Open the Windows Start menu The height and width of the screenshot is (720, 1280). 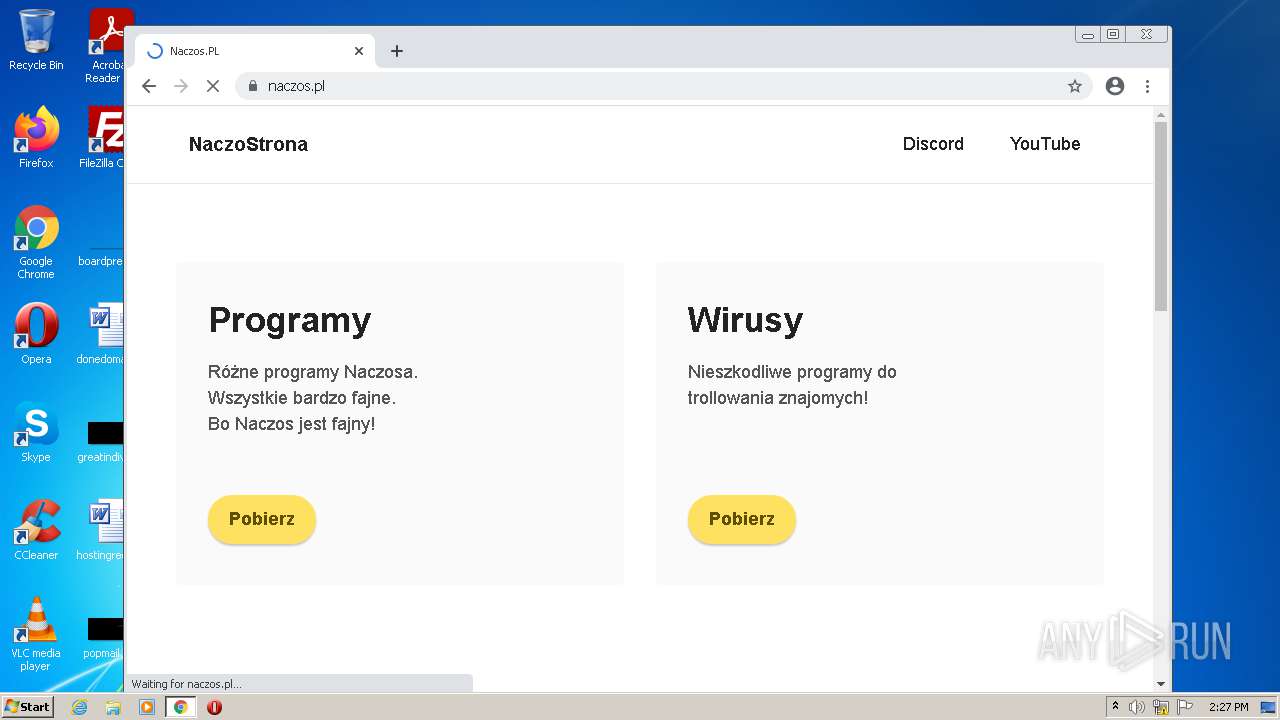(x=27, y=707)
